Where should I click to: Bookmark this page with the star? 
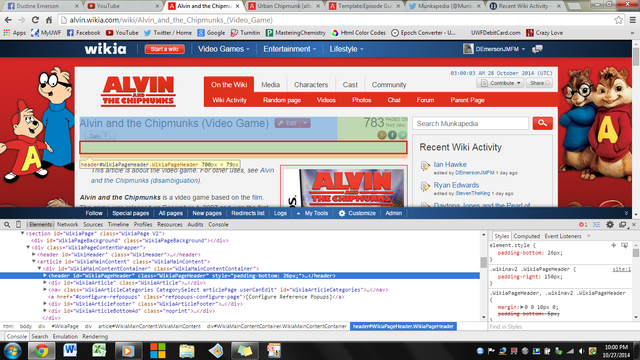618,20
